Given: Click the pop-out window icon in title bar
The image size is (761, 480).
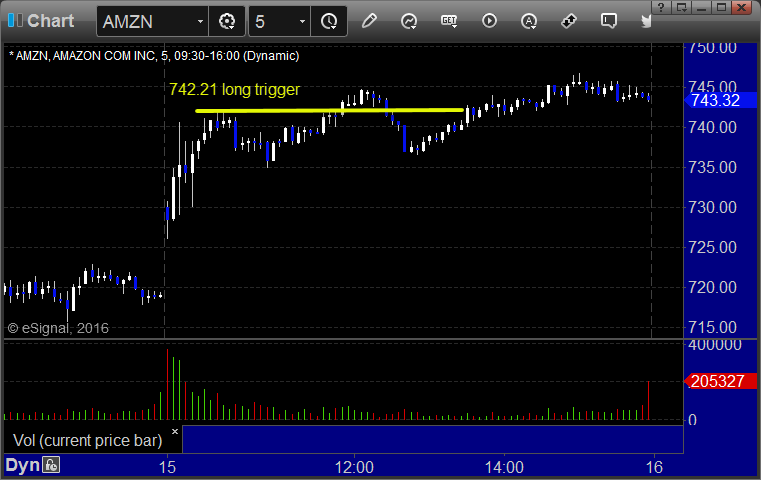Looking at the screenshot, I should [x=681, y=7].
